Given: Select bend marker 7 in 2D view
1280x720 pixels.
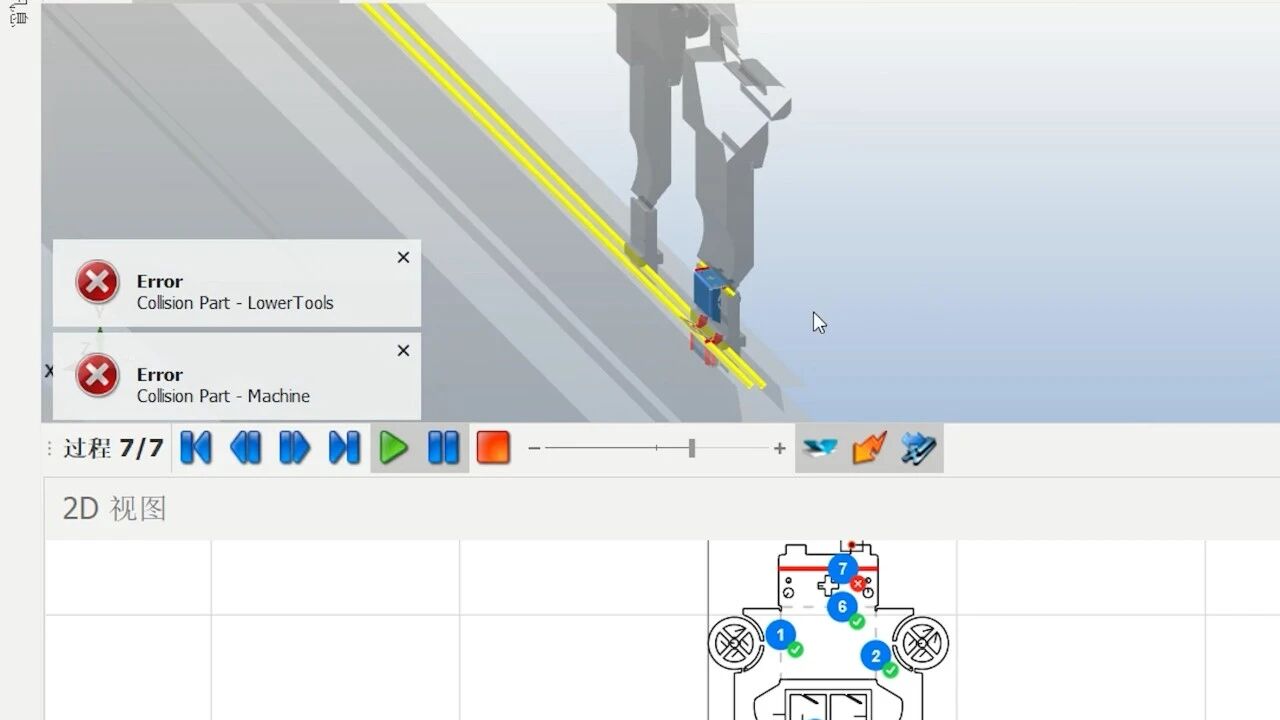Looking at the screenshot, I should click(842, 569).
